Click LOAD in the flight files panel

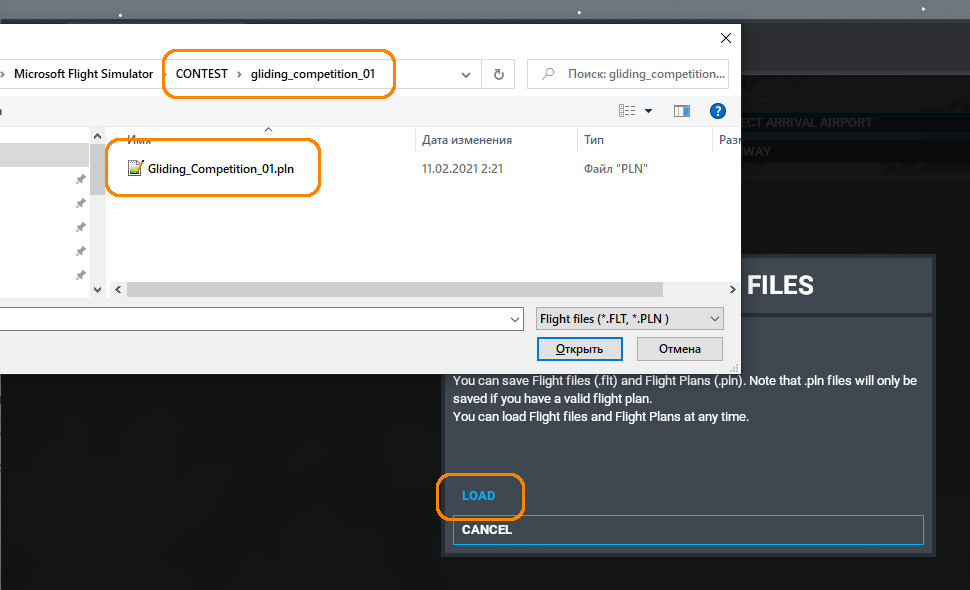tap(478, 496)
